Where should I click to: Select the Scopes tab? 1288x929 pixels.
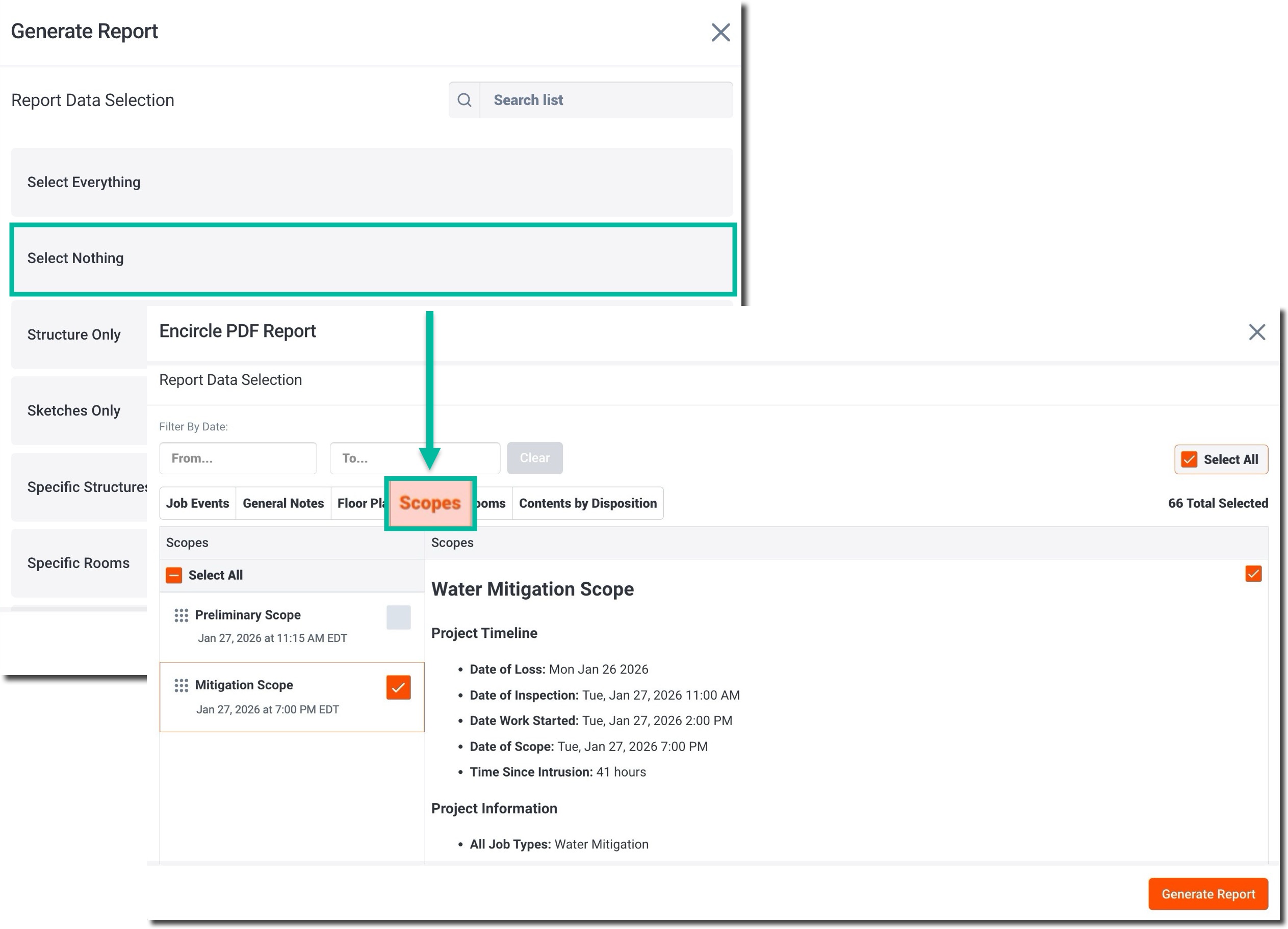[x=430, y=503]
